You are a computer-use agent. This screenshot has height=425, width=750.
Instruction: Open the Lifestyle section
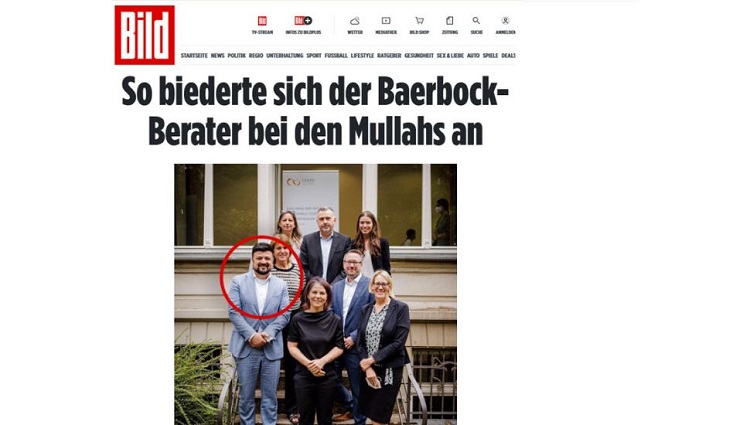coord(362,55)
